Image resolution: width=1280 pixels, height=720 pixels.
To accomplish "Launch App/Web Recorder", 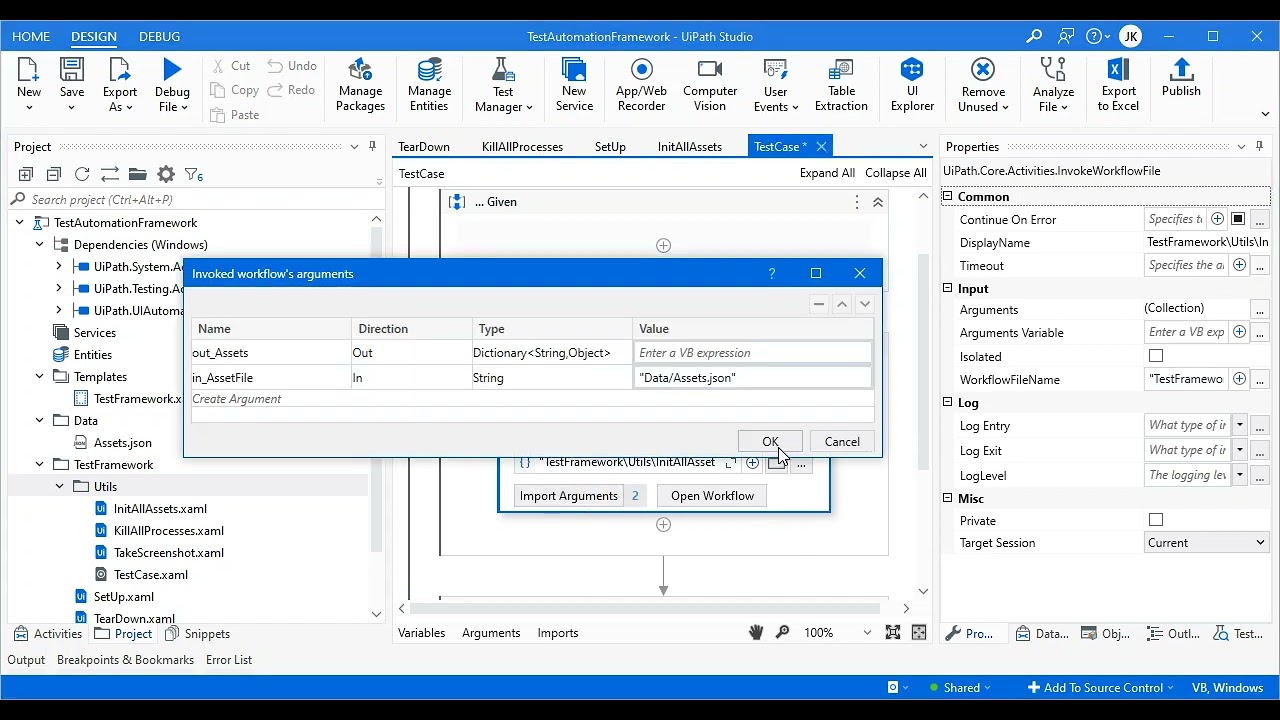I will (x=642, y=71).
